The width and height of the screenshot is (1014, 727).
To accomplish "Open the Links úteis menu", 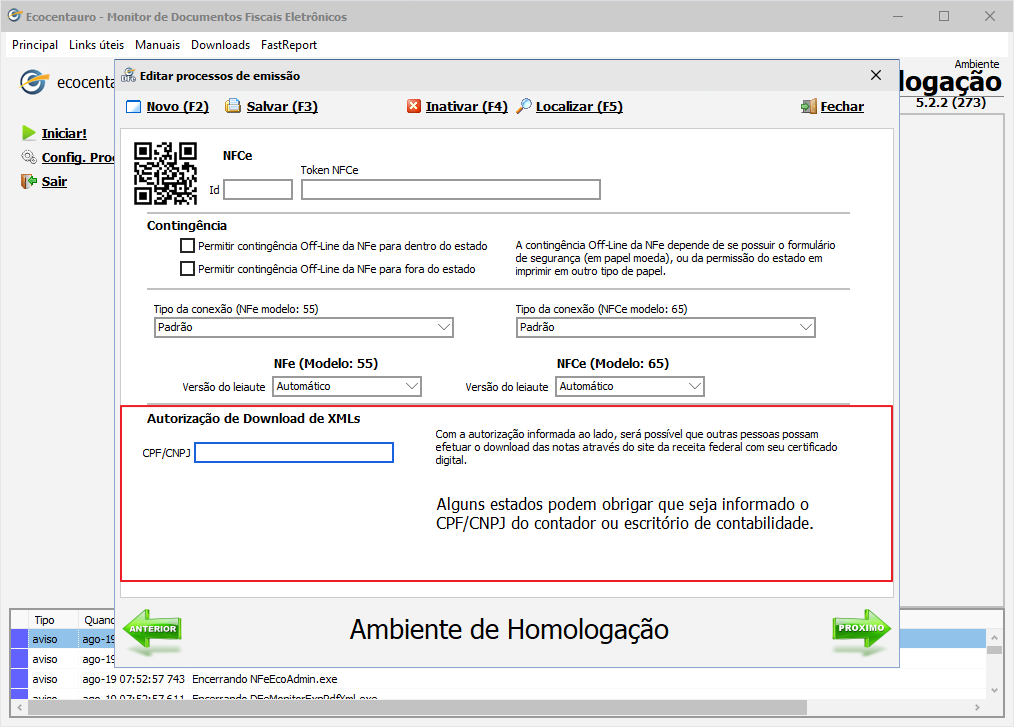I will [96, 45].
